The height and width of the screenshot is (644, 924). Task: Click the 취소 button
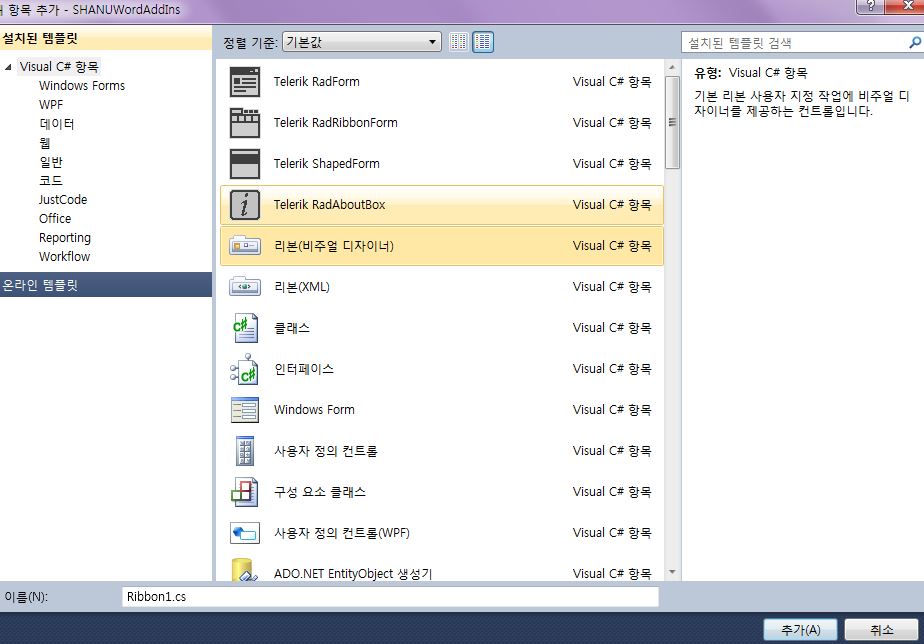(x=882, y=630)
